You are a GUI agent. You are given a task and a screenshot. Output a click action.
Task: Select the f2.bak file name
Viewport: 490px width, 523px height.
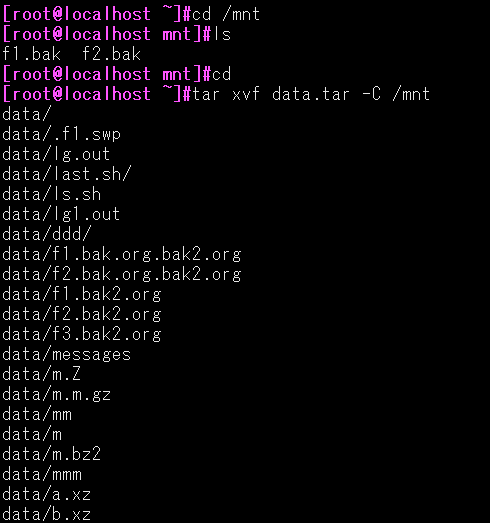coord(111,54)
